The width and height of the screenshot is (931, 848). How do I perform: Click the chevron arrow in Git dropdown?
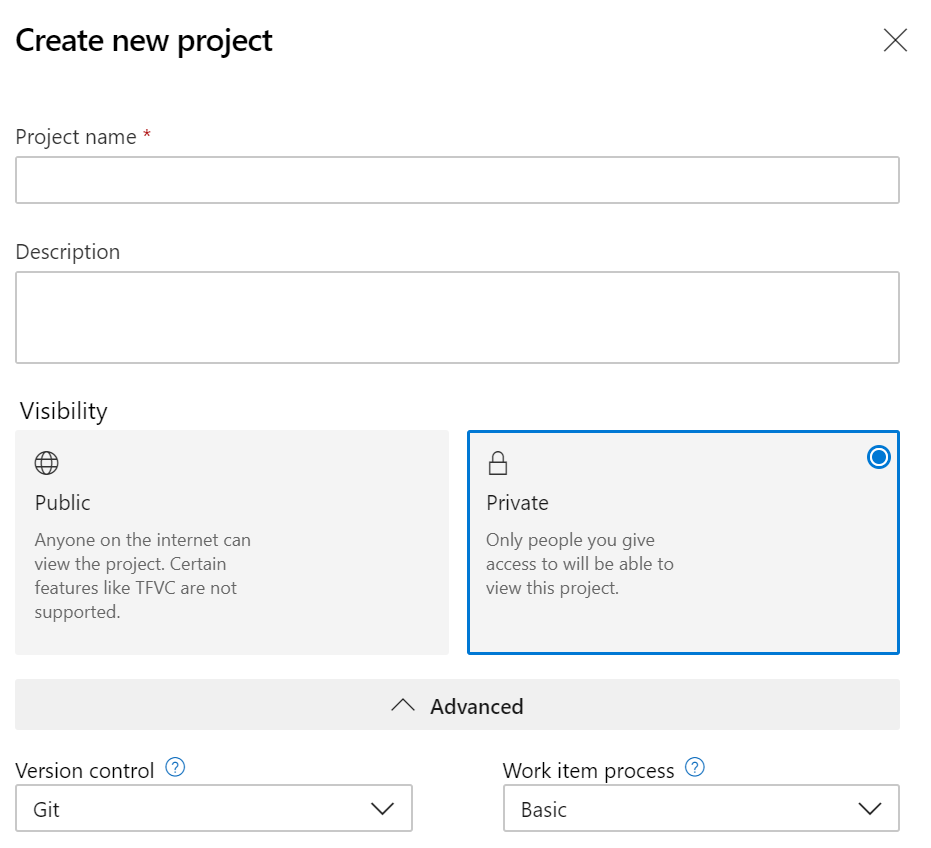point(382,809)
